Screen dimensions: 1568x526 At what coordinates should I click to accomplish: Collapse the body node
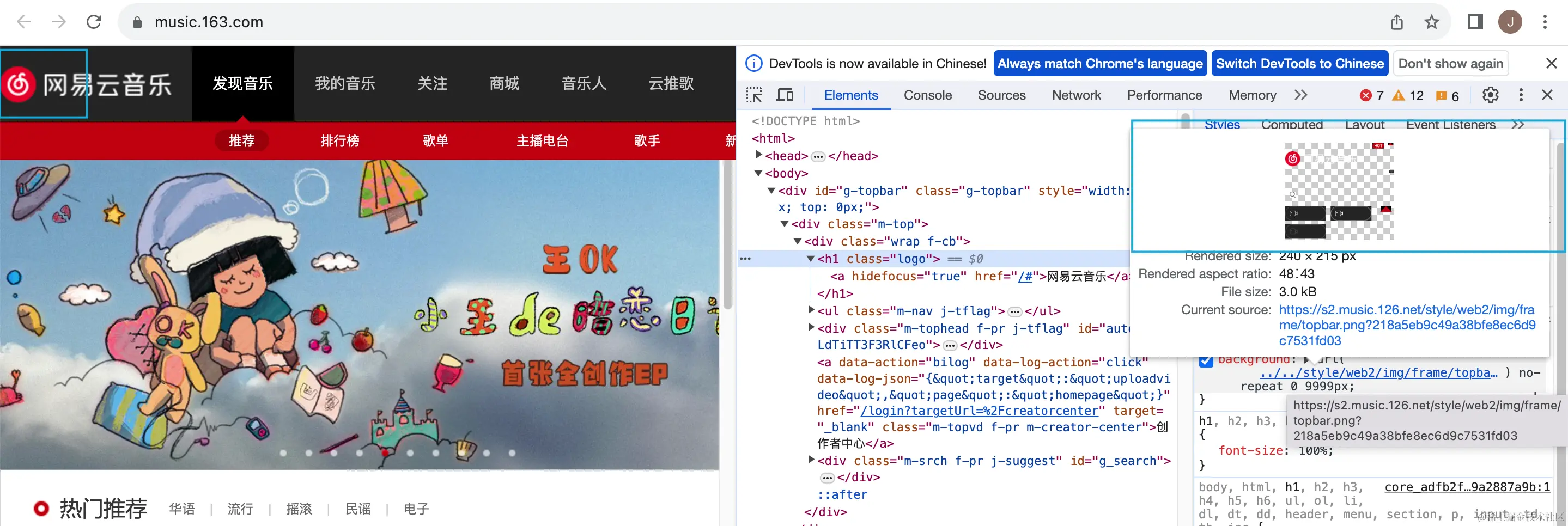[758, 173]
